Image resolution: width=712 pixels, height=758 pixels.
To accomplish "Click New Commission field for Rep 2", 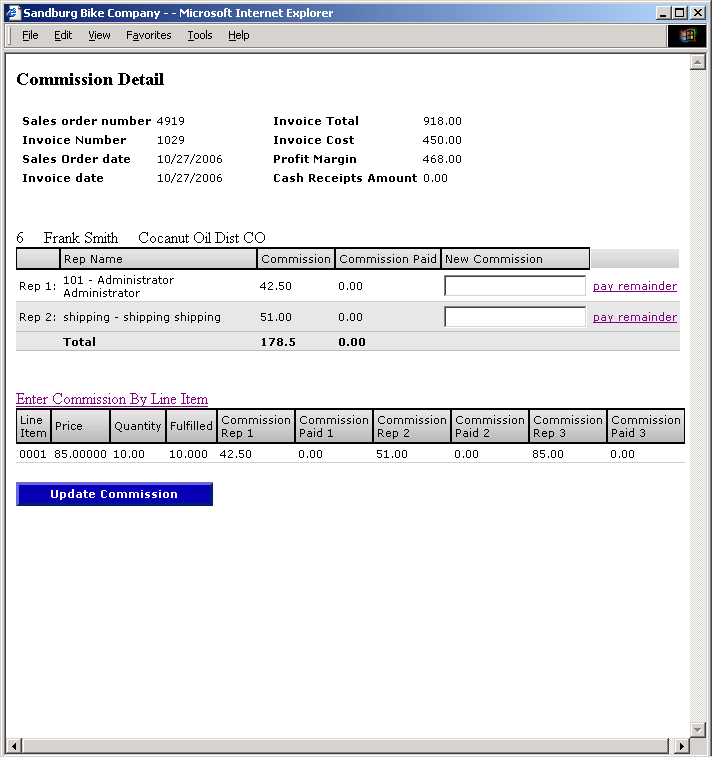I will pos(515,317).
